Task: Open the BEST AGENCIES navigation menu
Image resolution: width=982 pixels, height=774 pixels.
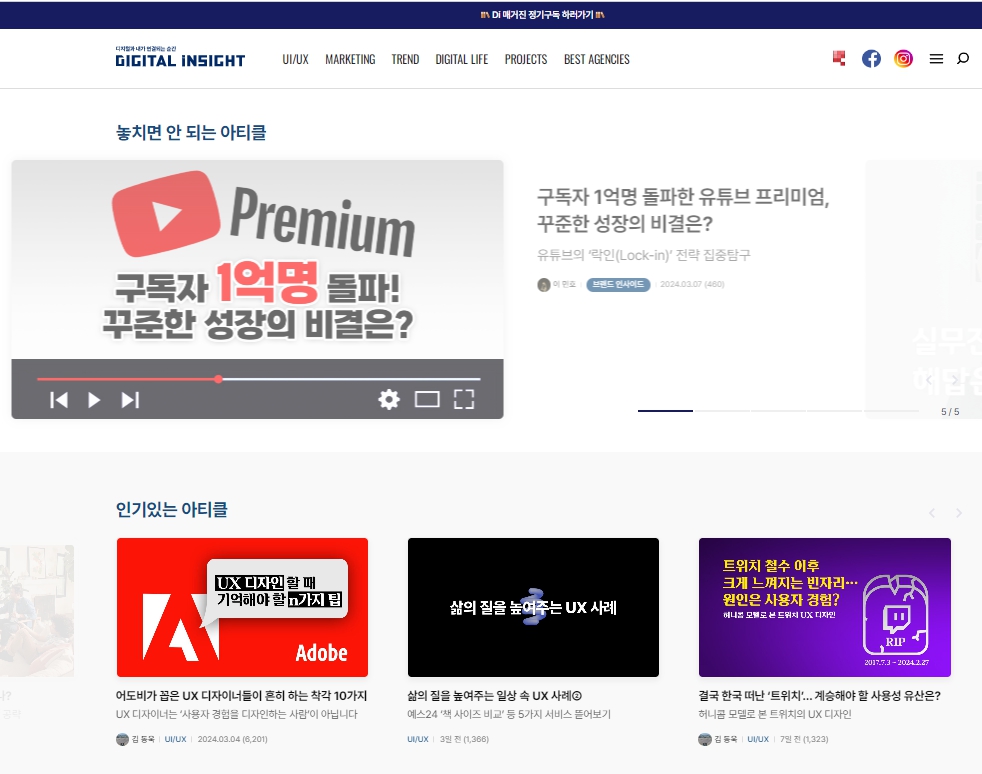Action: pos(596,59)
